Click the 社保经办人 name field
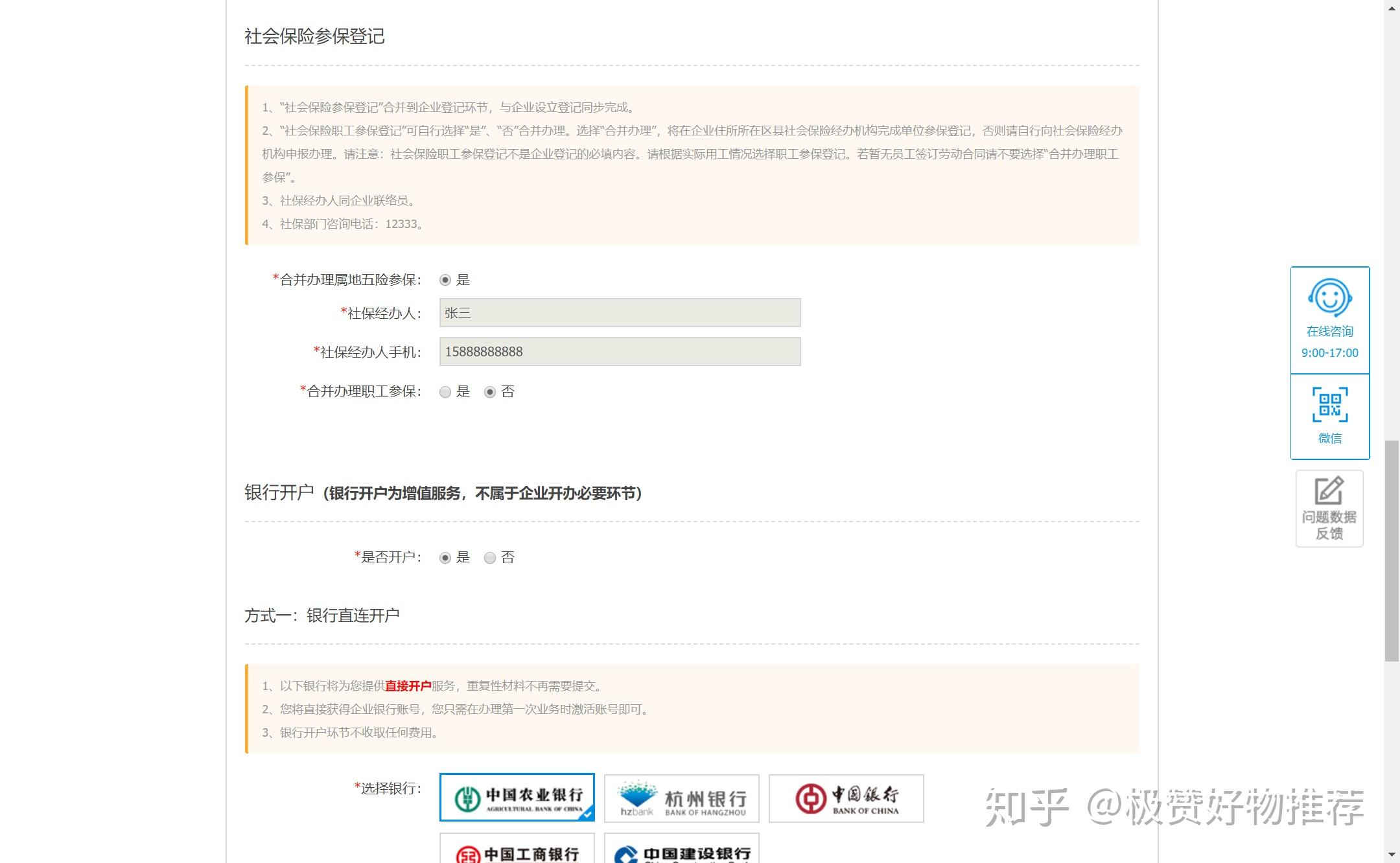 click(x=619, y=312)
